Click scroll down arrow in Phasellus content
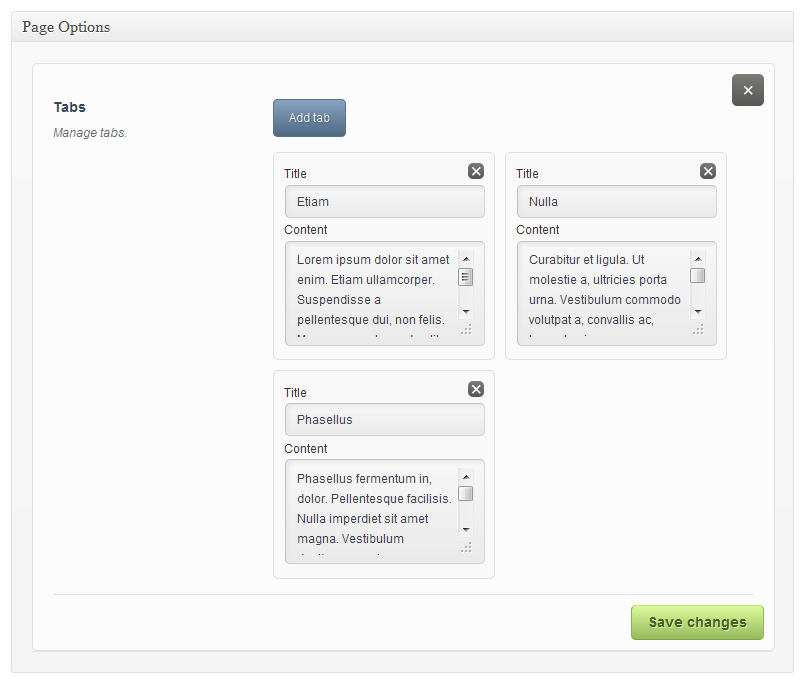The image size is (804, 686). 466,529
